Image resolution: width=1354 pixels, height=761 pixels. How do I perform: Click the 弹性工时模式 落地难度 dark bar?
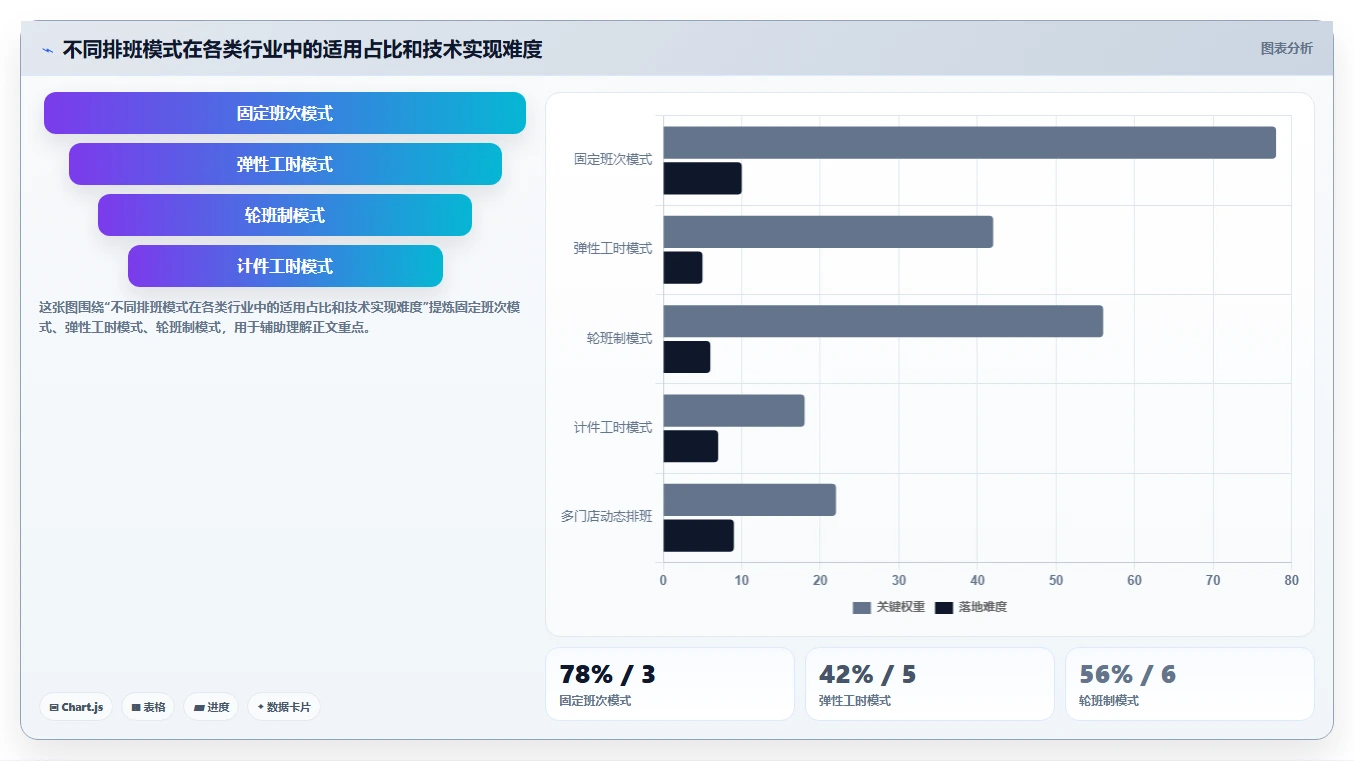[x=683, y=267]
